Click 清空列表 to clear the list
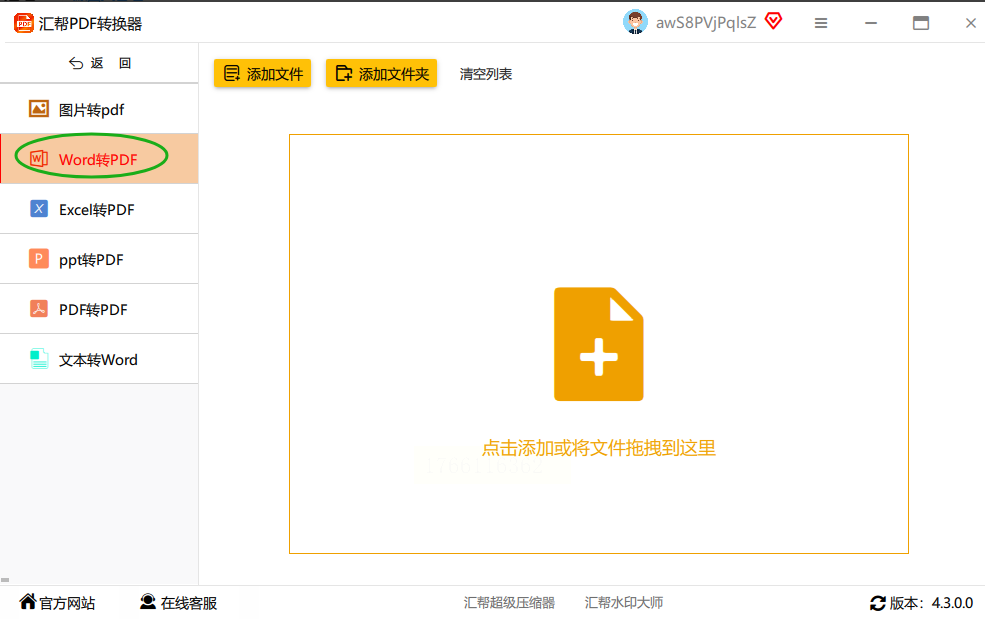Image resolution: width=985 pixels, height=621 pixels. click(486, 74)
